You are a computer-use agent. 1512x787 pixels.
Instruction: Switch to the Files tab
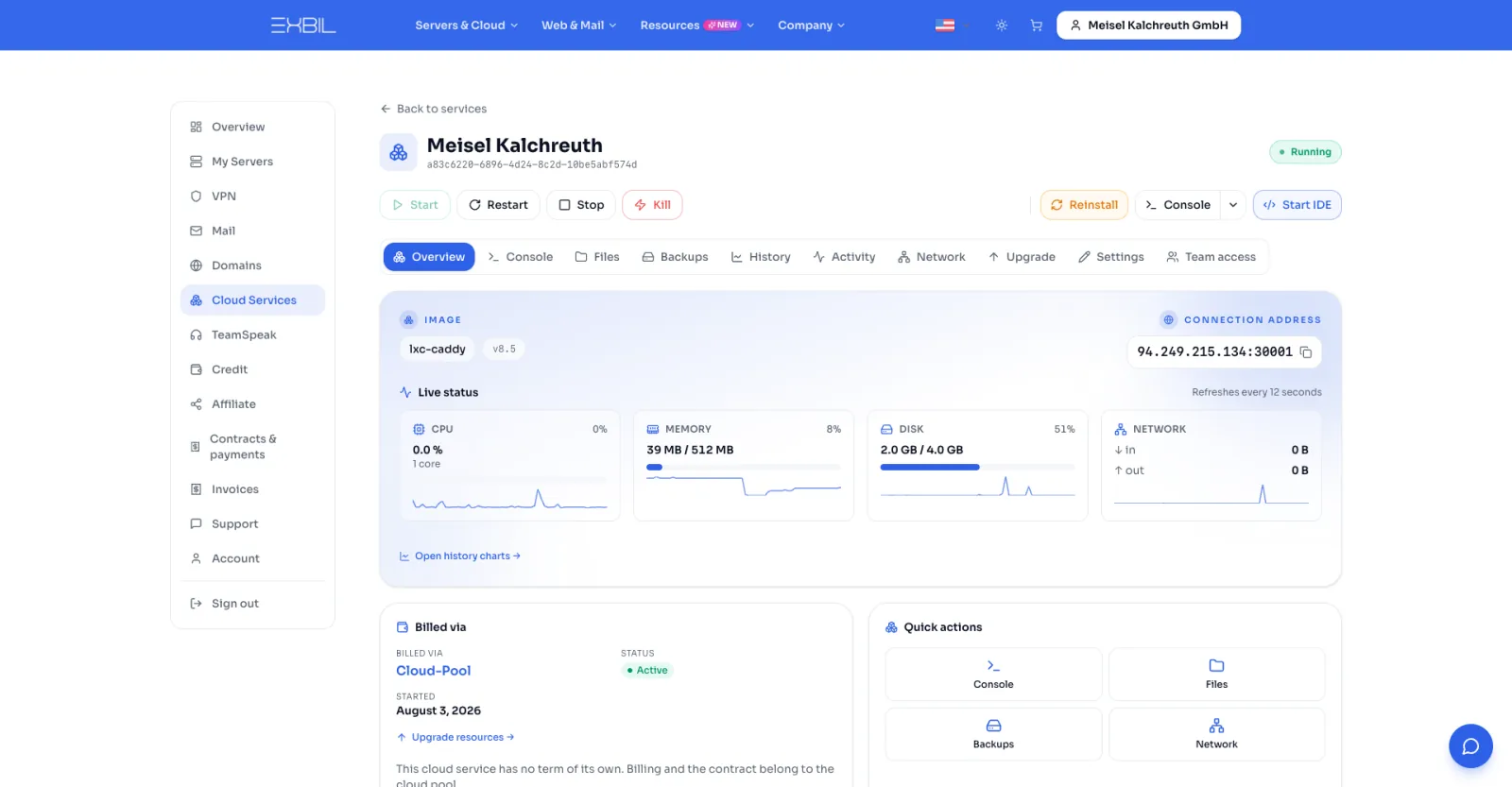[x=597, y=257]
